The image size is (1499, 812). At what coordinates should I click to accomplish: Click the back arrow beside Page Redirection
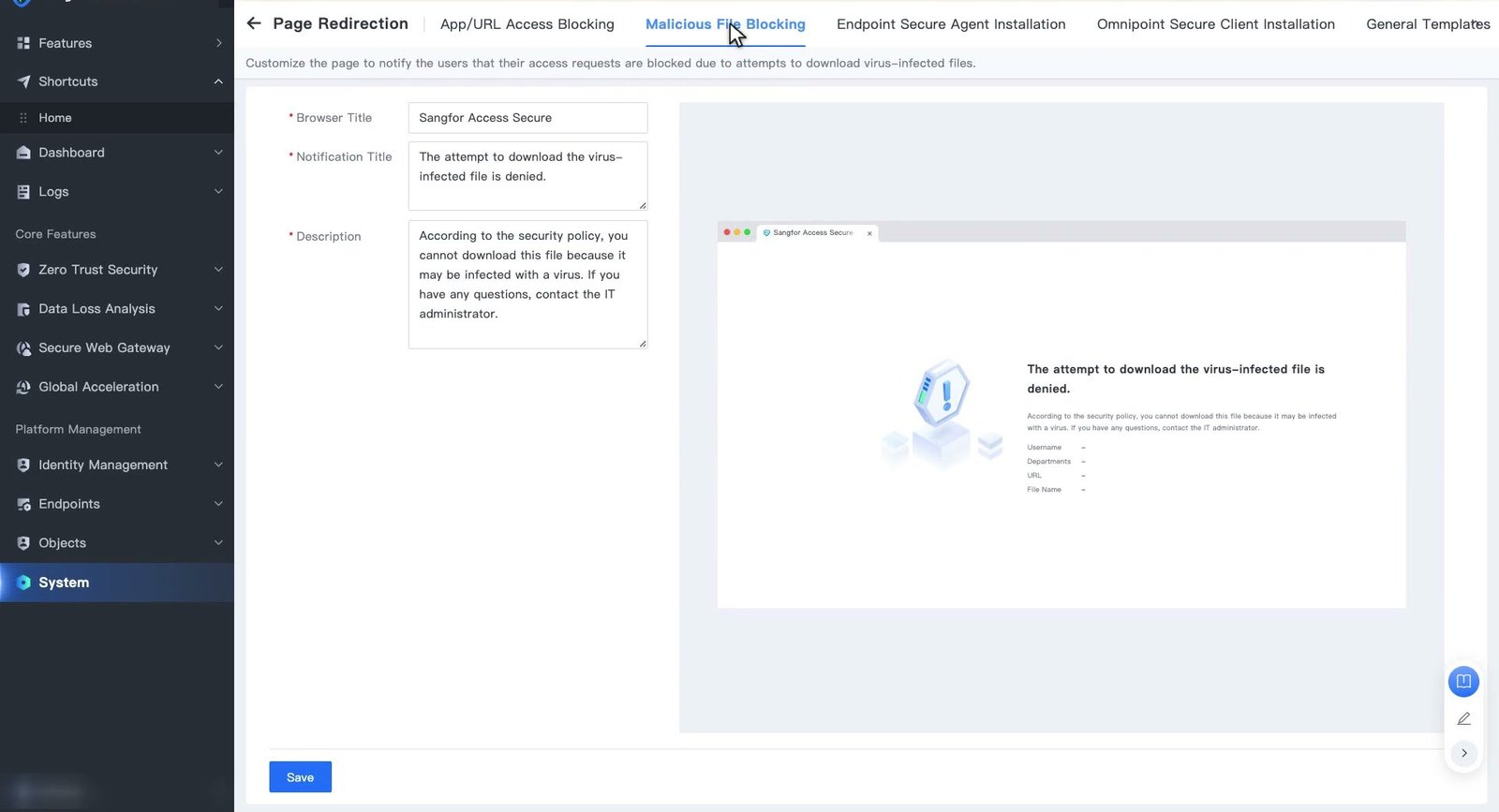(x=254, y=23)
